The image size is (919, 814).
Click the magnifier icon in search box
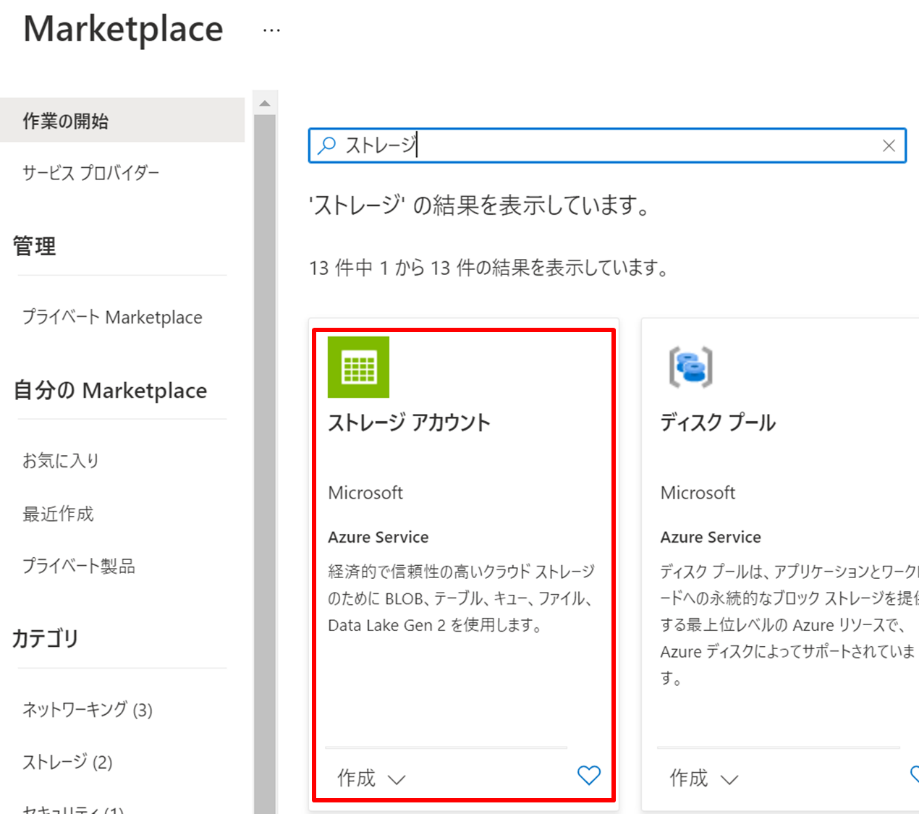pos(327,145)
